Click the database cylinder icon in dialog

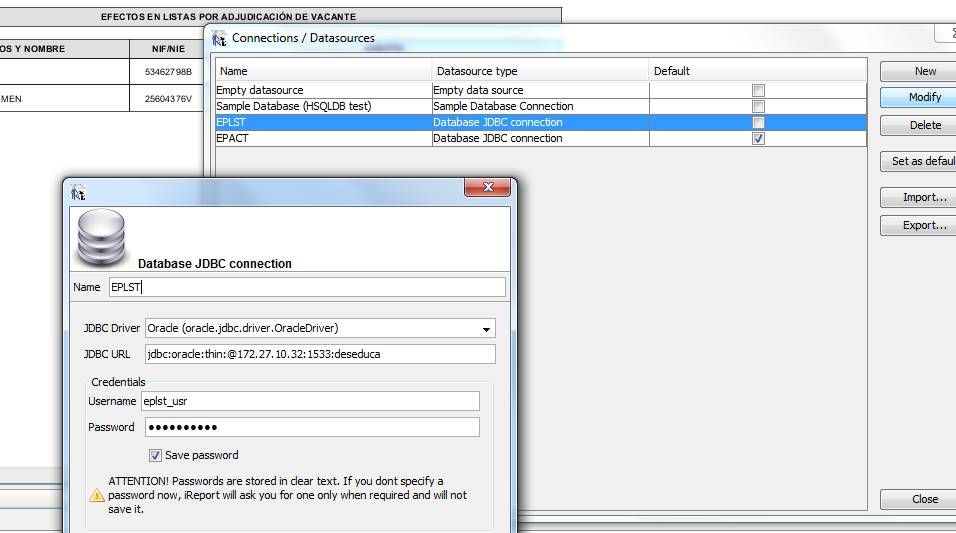[x=102, y=235]
